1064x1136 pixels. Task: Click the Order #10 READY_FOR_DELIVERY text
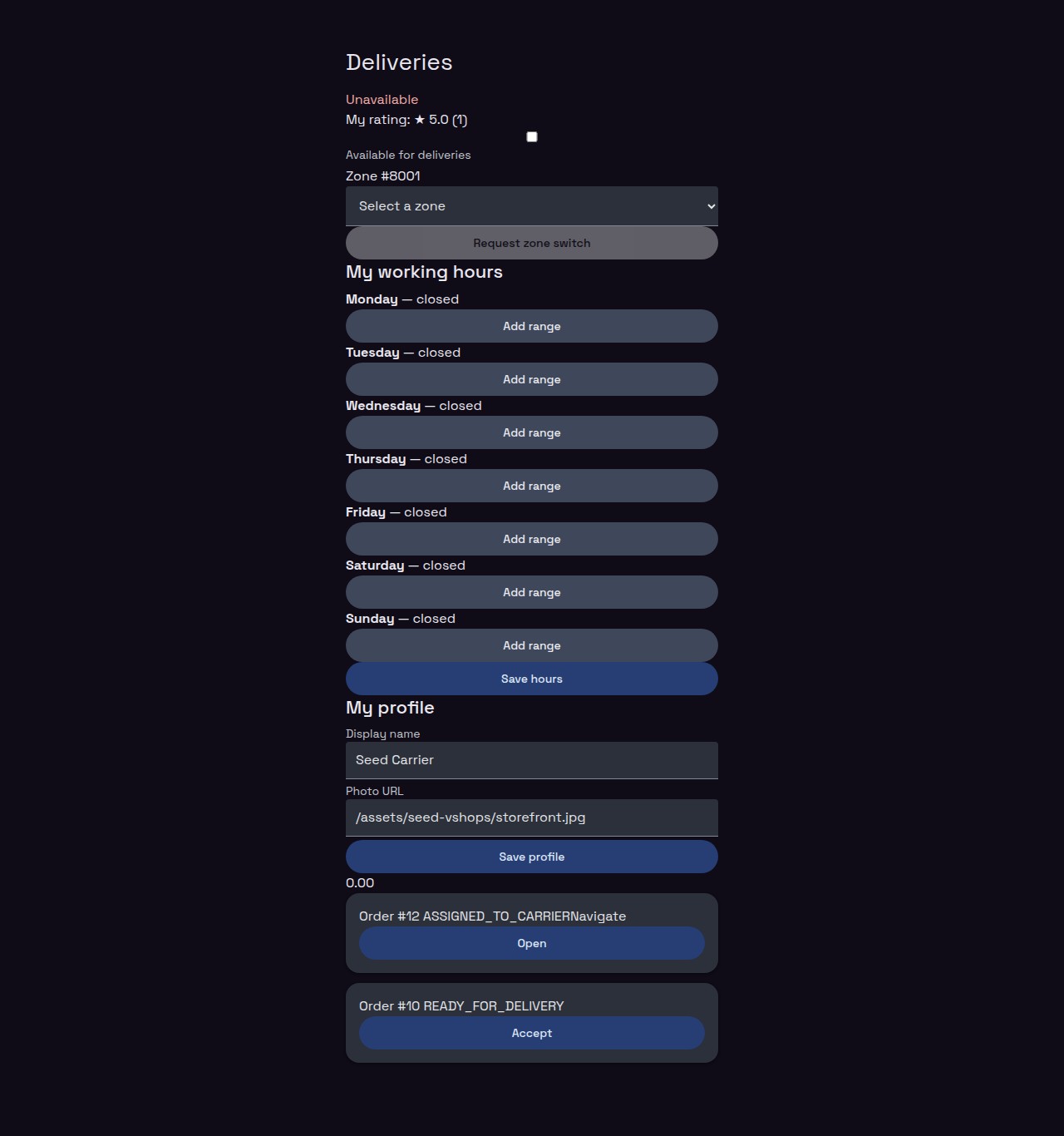click(x=461, y=1006)
